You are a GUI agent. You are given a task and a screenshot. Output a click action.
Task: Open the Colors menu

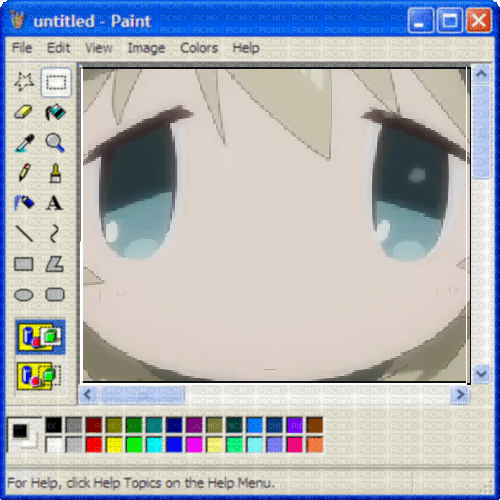(x=199, y=48)
